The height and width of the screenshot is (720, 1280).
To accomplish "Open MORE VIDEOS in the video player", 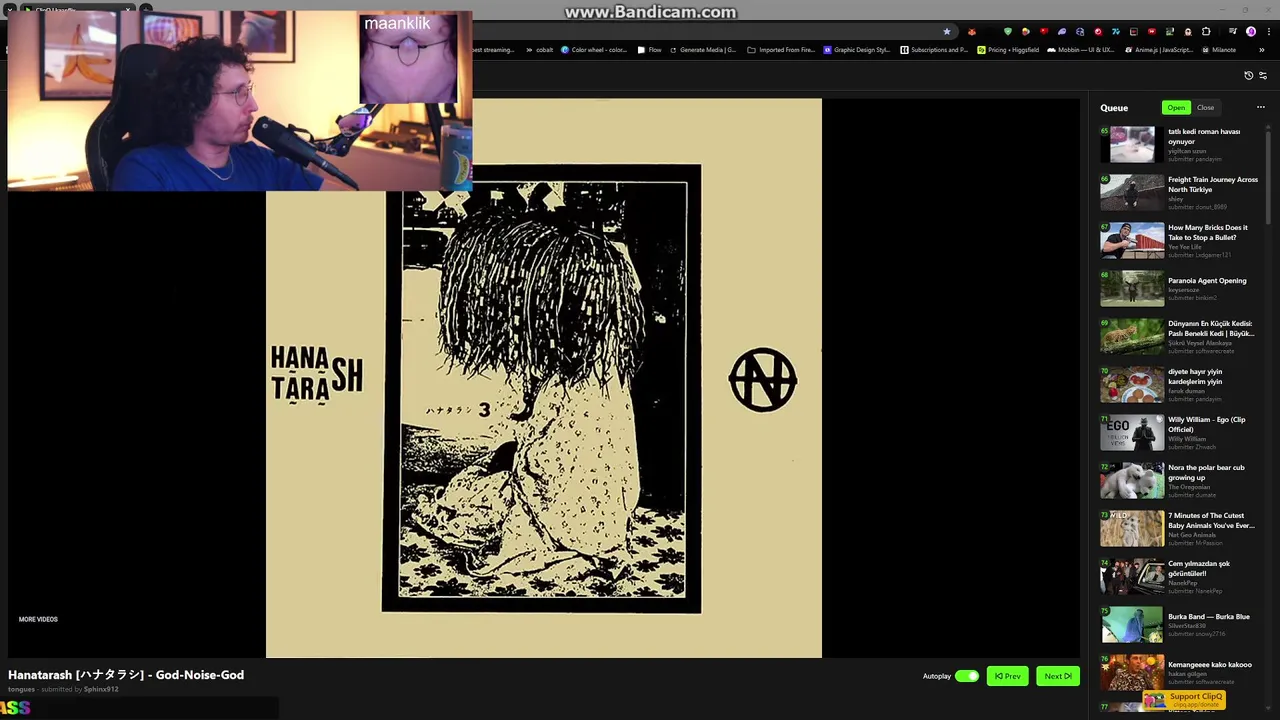I will pyautogui.click(x=38, y=619).
